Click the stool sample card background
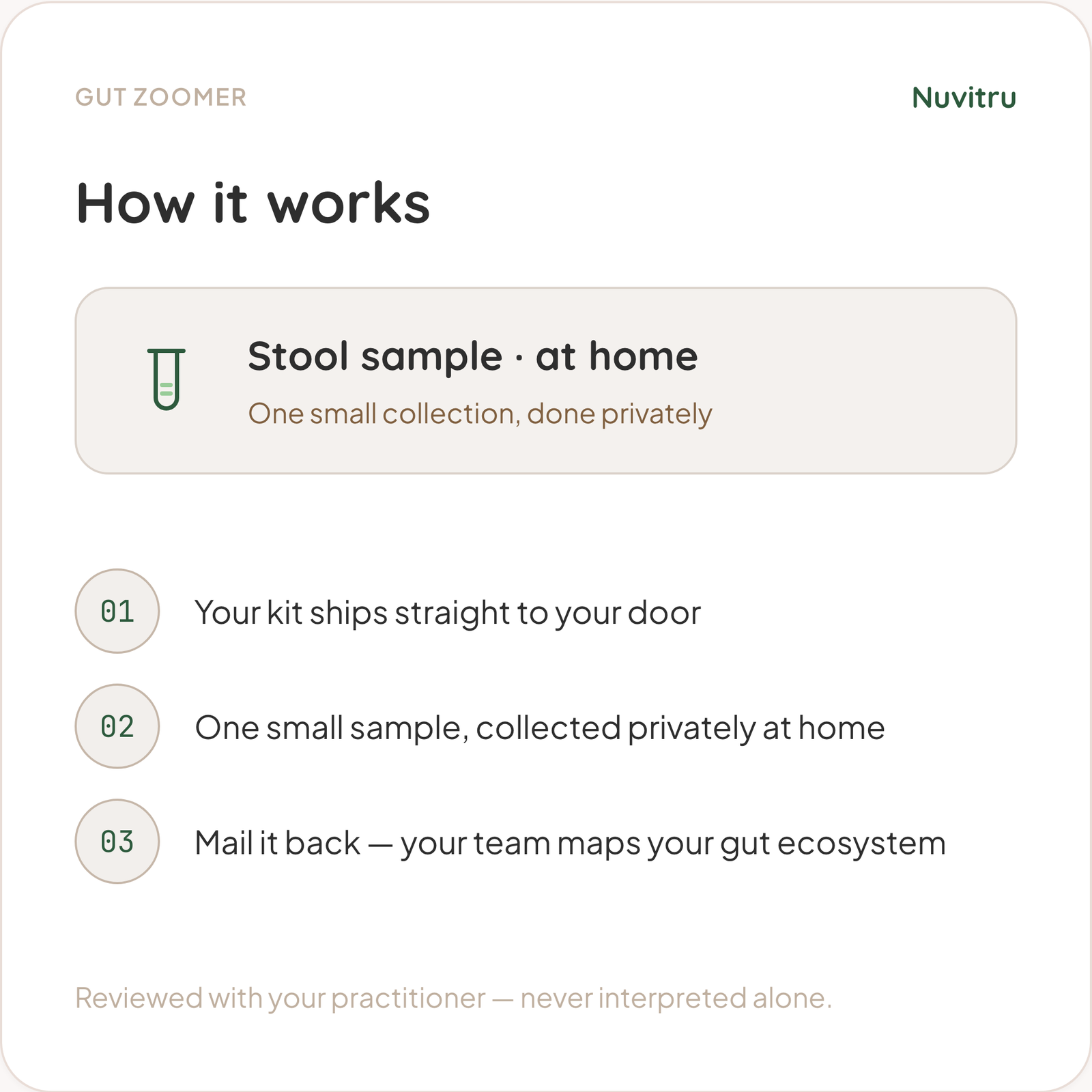This screenshot has height=1092, width=1092. (x=546, y=381)
